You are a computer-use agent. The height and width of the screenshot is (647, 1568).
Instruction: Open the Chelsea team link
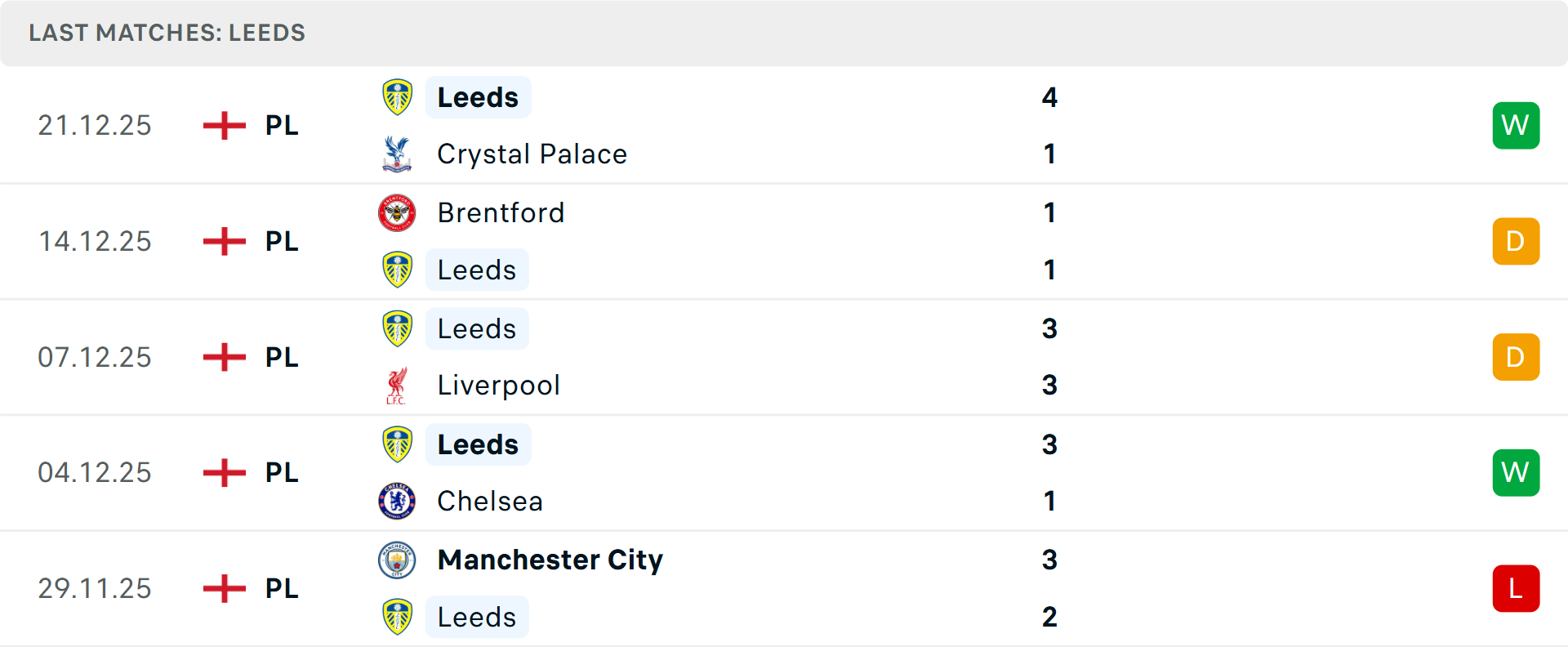(x=490, y=501)
